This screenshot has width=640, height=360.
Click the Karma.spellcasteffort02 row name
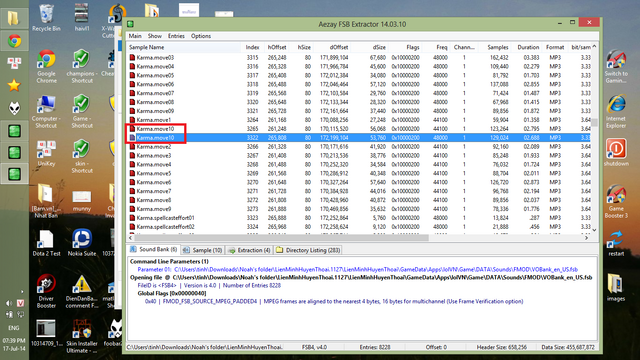[x=165, y=227]
